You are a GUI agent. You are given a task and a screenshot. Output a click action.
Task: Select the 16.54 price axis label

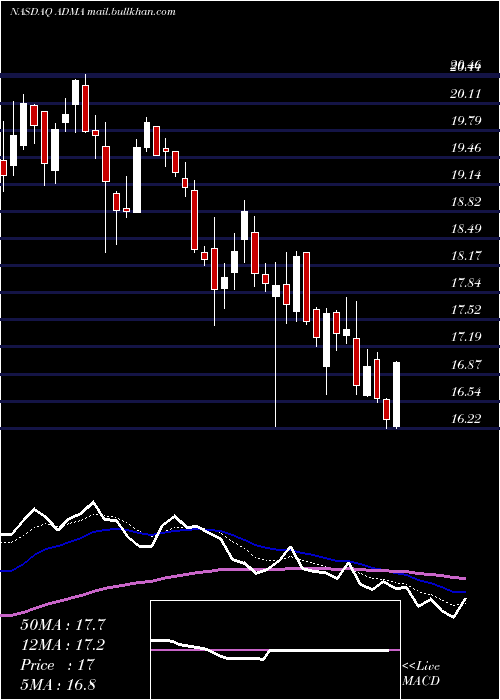pos(466,392)
